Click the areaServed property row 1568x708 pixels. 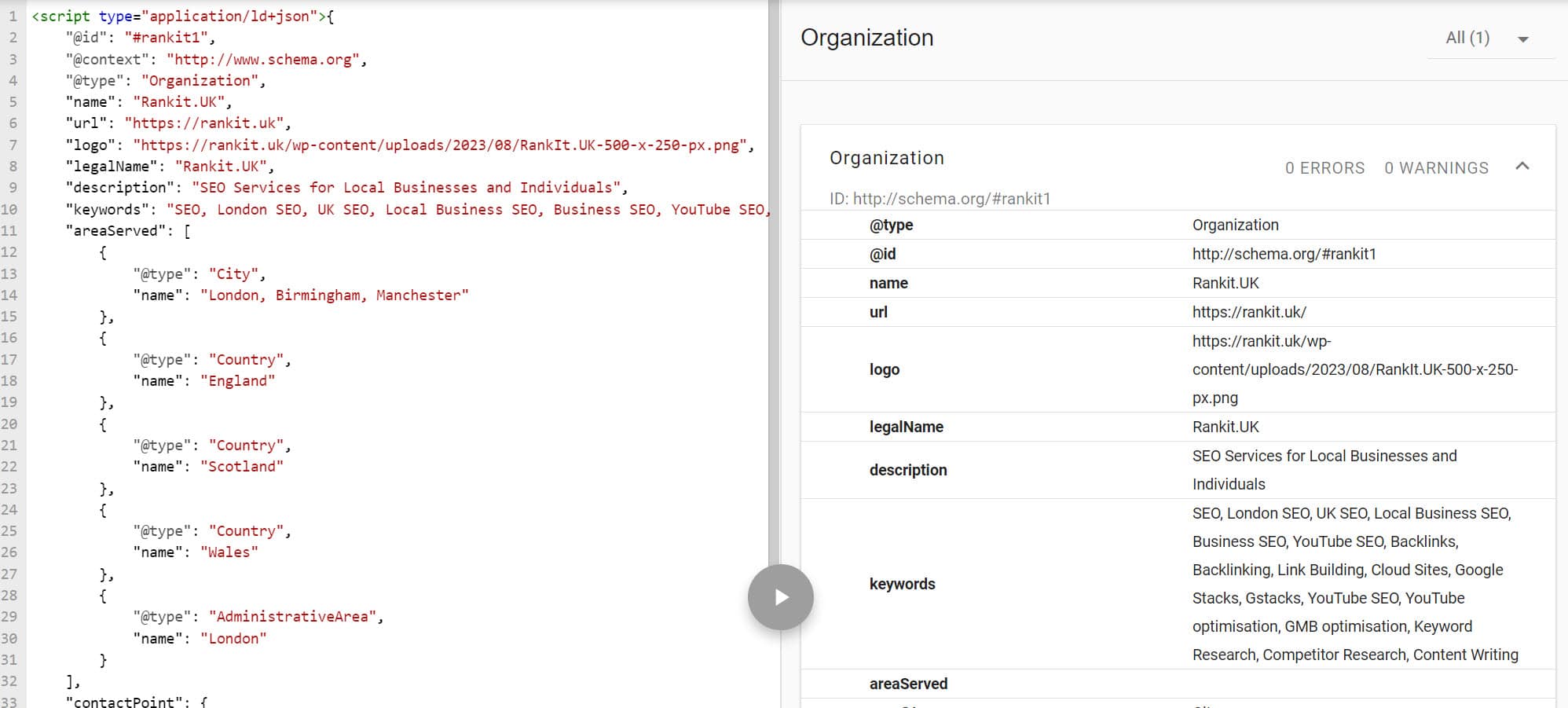1178,684
